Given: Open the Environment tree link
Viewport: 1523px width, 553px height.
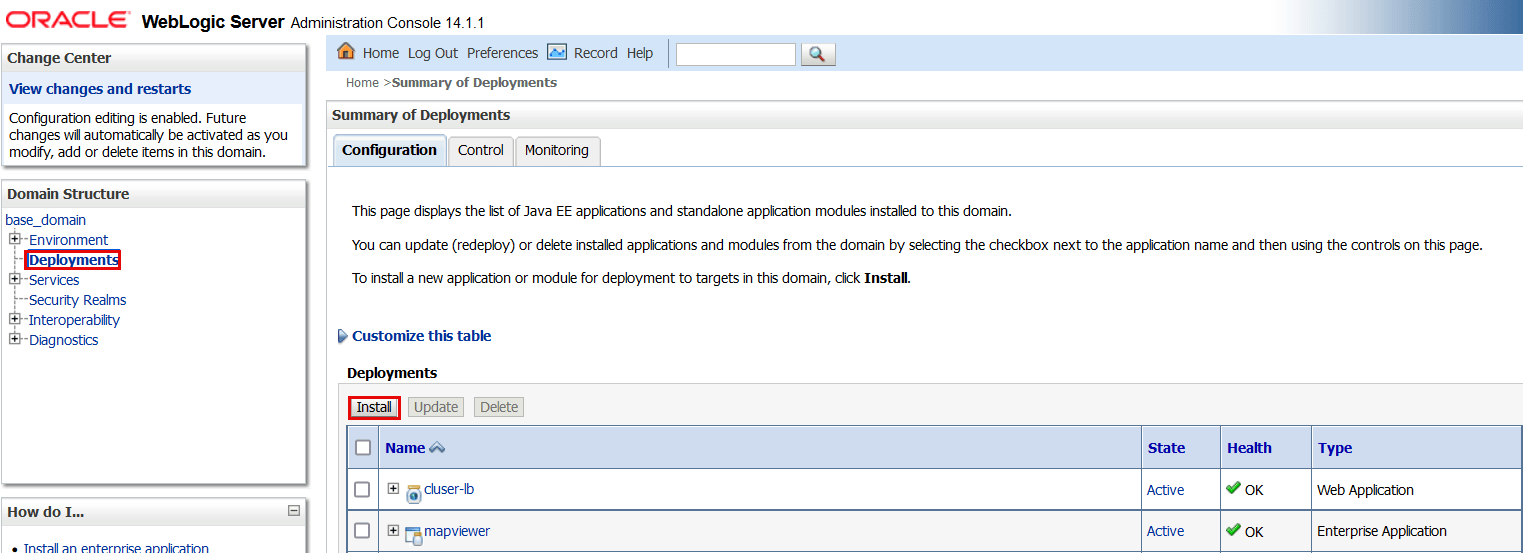Looking at the screenshot, I should 68,240.
